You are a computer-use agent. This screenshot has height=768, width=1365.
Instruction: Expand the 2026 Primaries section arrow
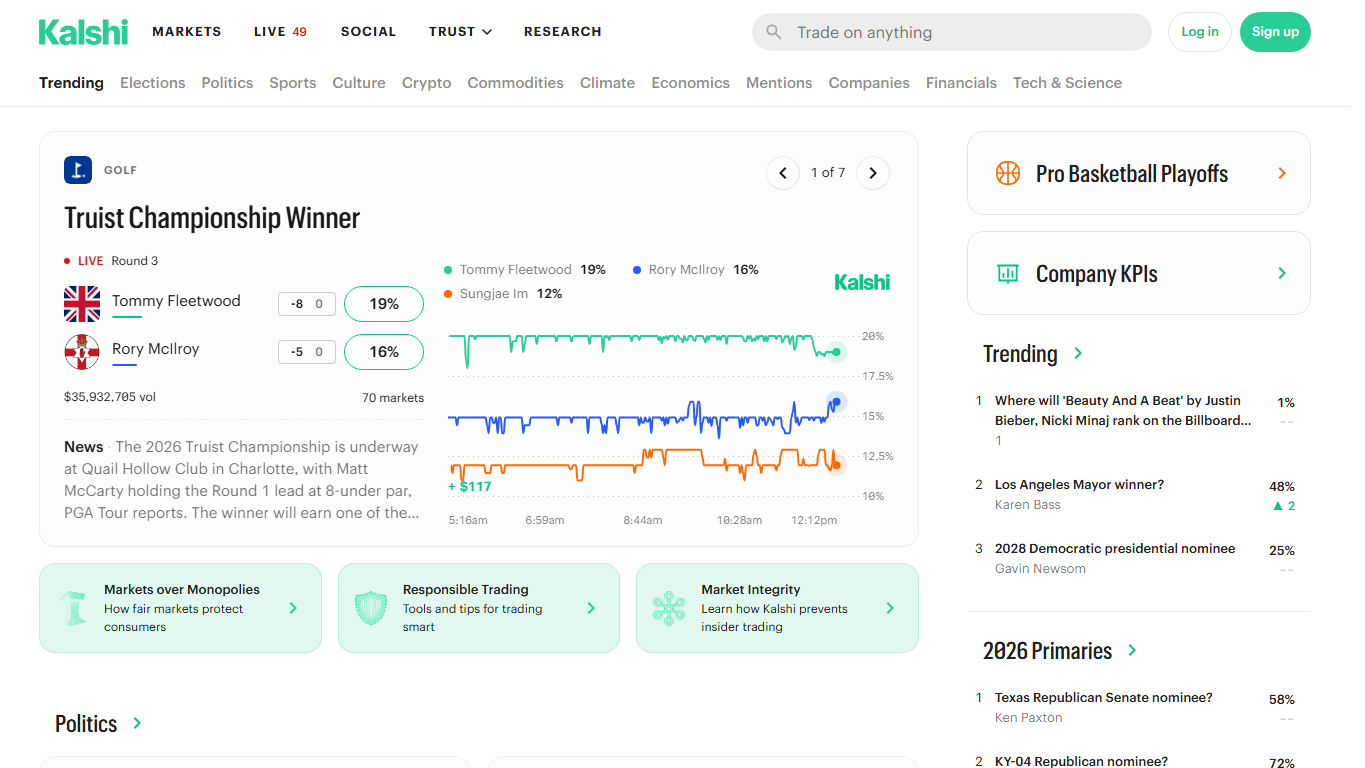(x=1132, y=650)
